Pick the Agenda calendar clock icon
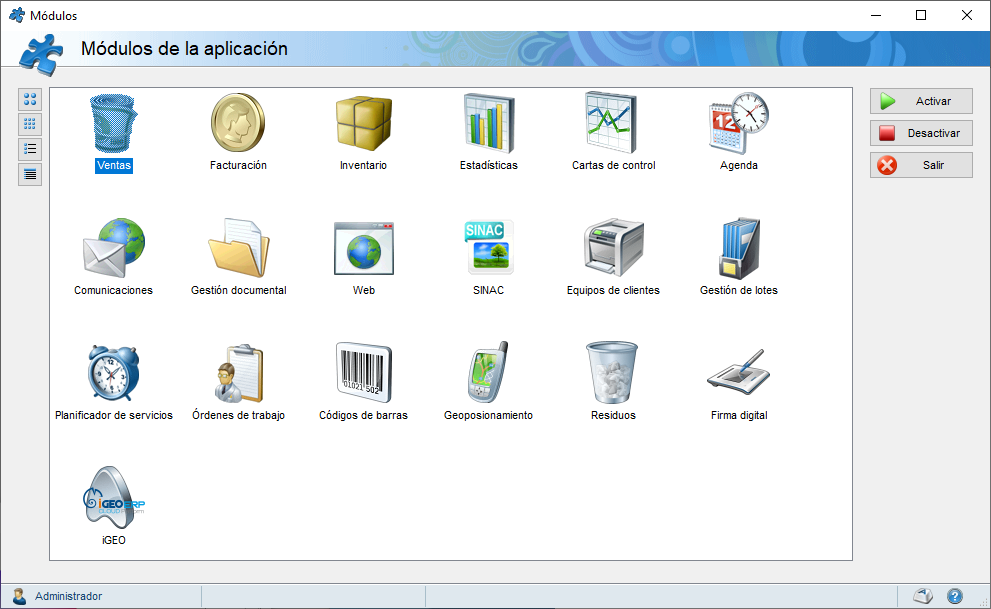Image resolution: width=991 pixels, height=609 pixels. coord(738,123)
